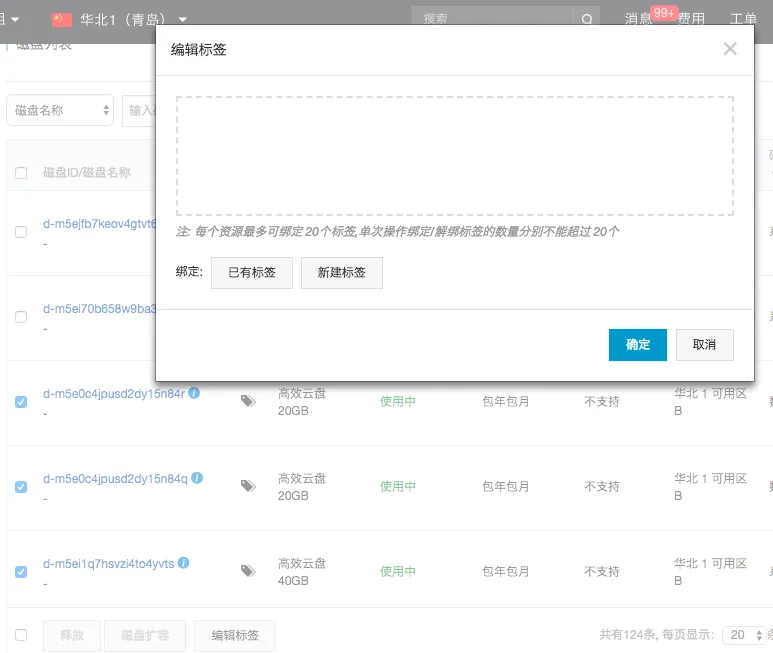Toggle the select-all checkbox in table header

(21, 173)
